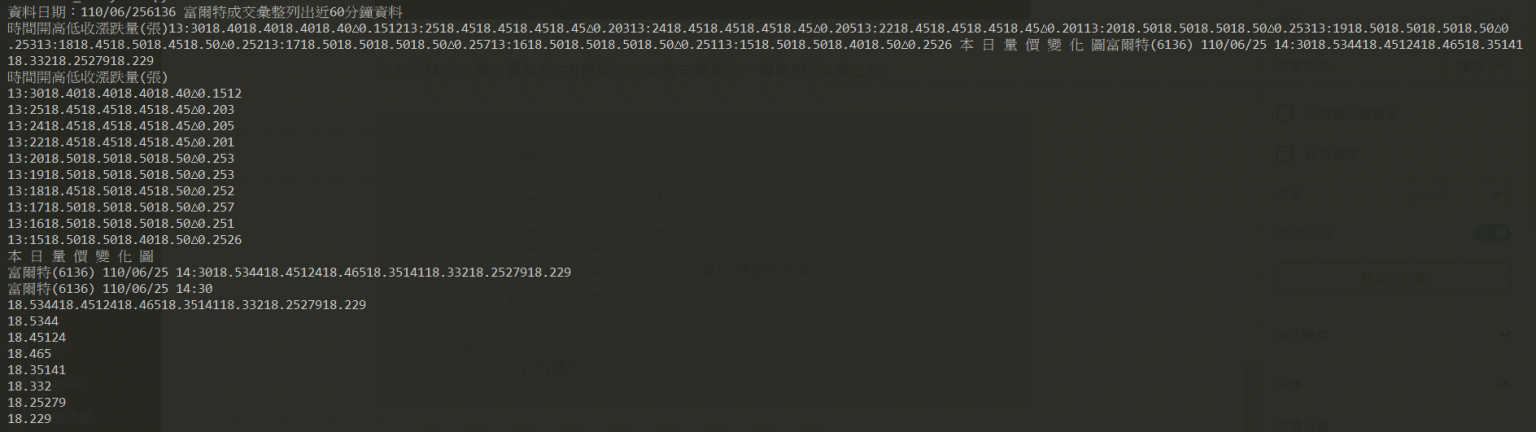Viewport: 1536px width, 432px height.
Task: Click the row starting with 13:22
Action: 120,142
